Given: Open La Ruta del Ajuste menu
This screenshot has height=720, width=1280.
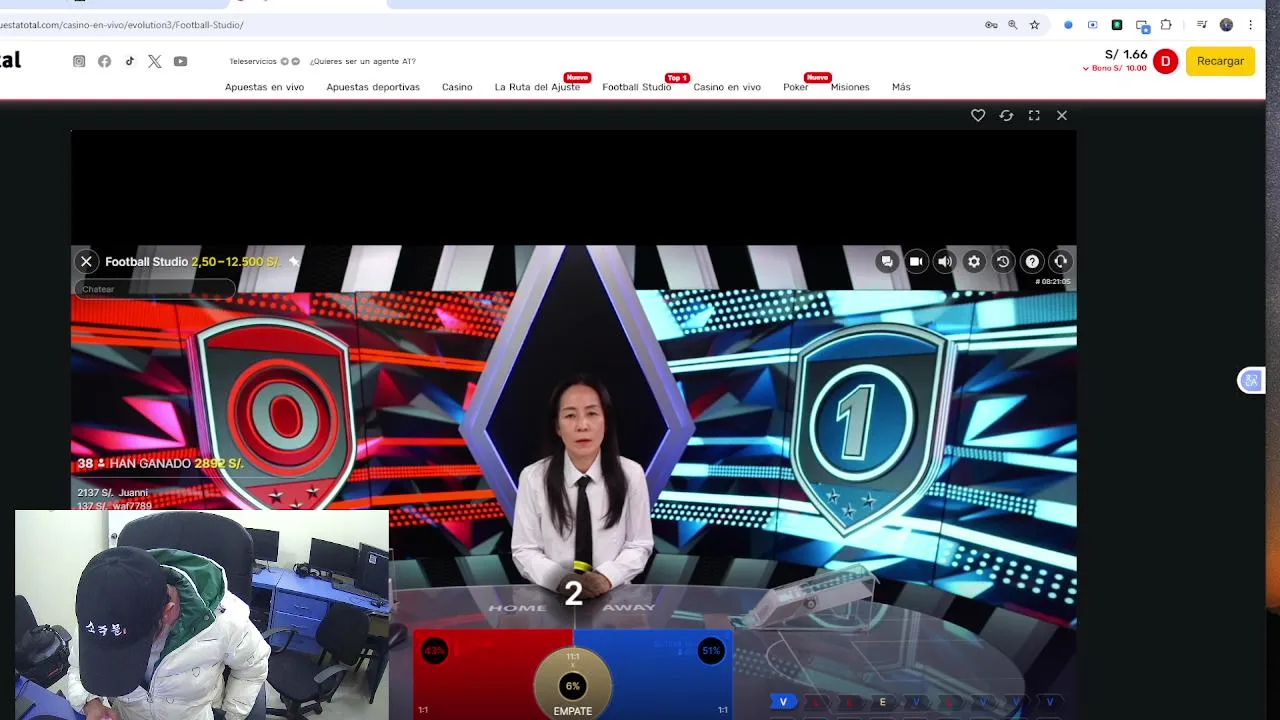Looking at the screenshot, I should (x=537, y=87).
